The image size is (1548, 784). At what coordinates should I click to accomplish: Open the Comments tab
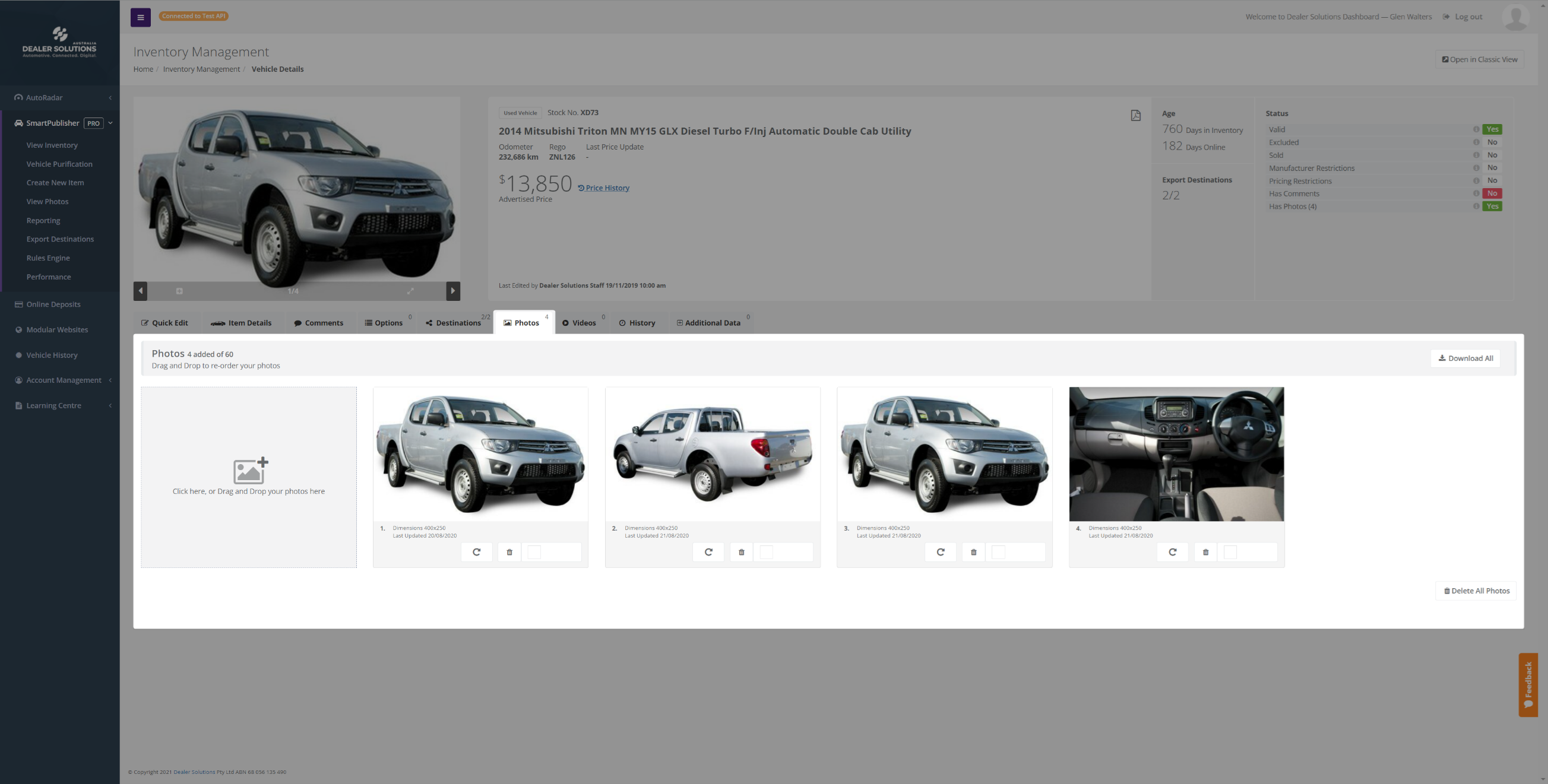318,323
